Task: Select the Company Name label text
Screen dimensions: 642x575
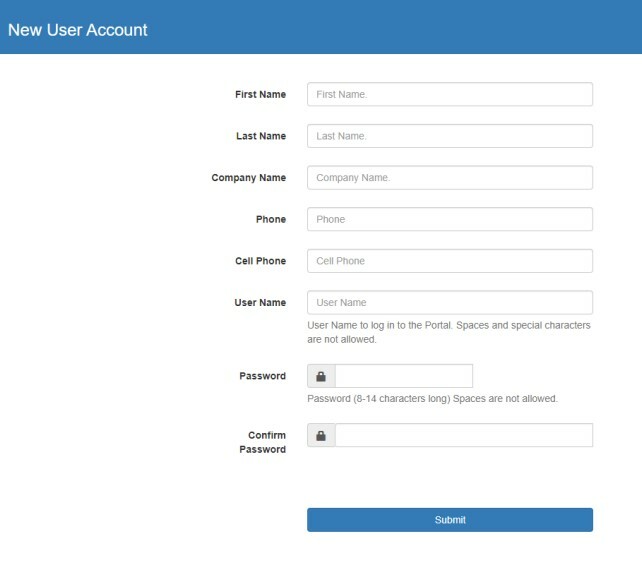Action: pyautogui.click(x=248, y=178)
